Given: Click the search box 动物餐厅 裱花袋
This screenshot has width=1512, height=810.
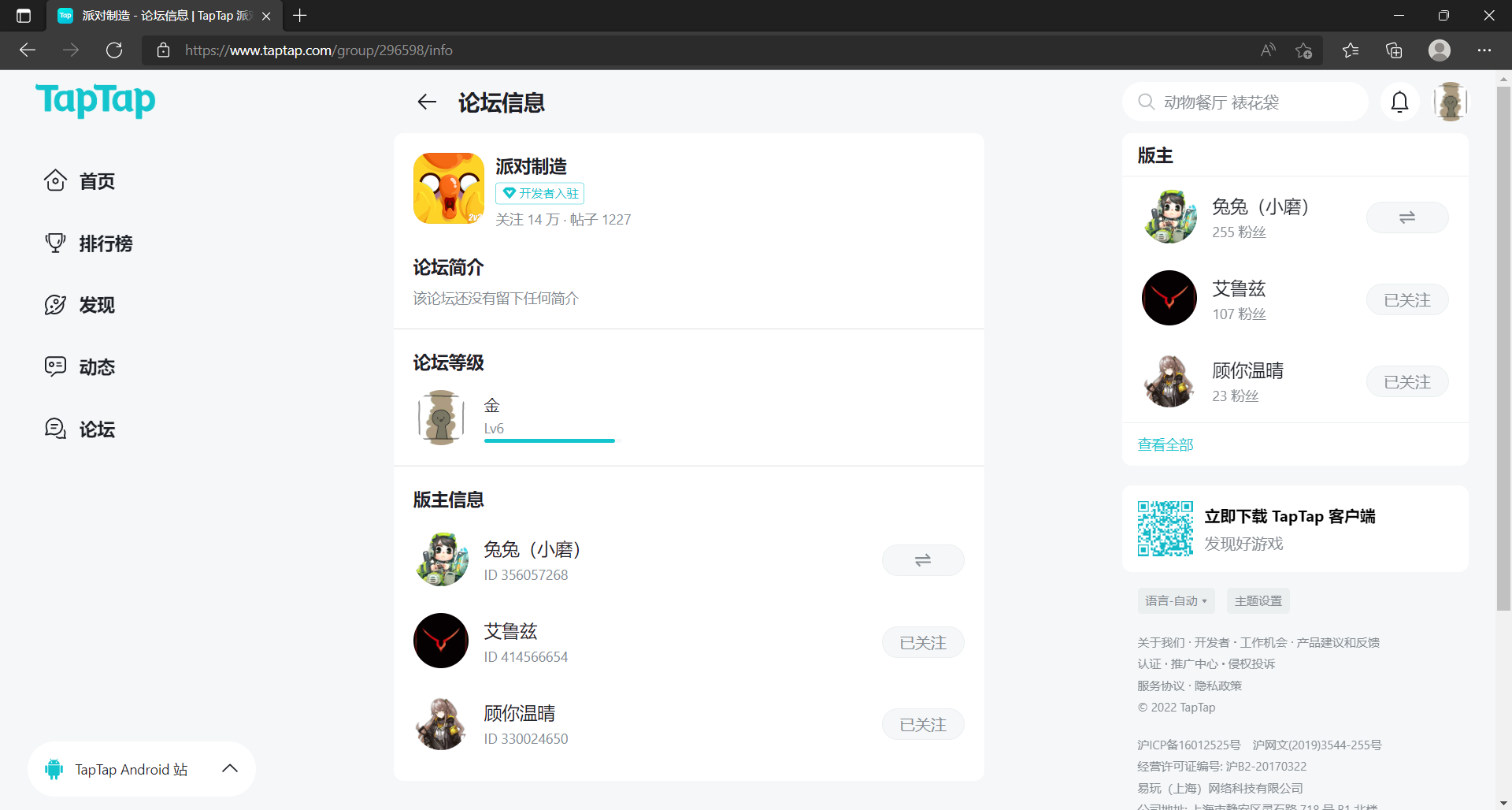Looking at the screenshot, I should click(1245, 102).
